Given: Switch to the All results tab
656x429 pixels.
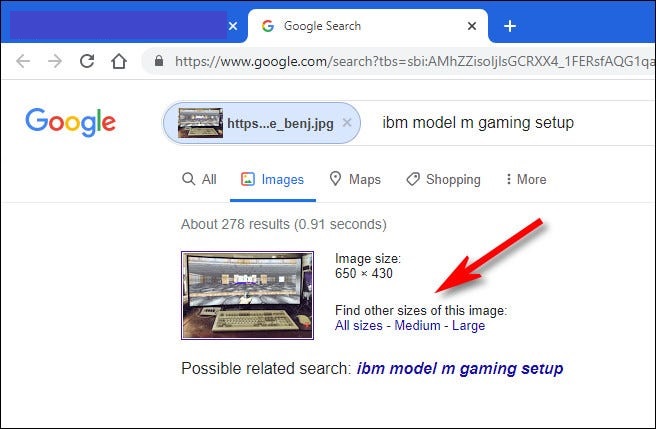Looking at the screenshot, I should coord(200,180).
